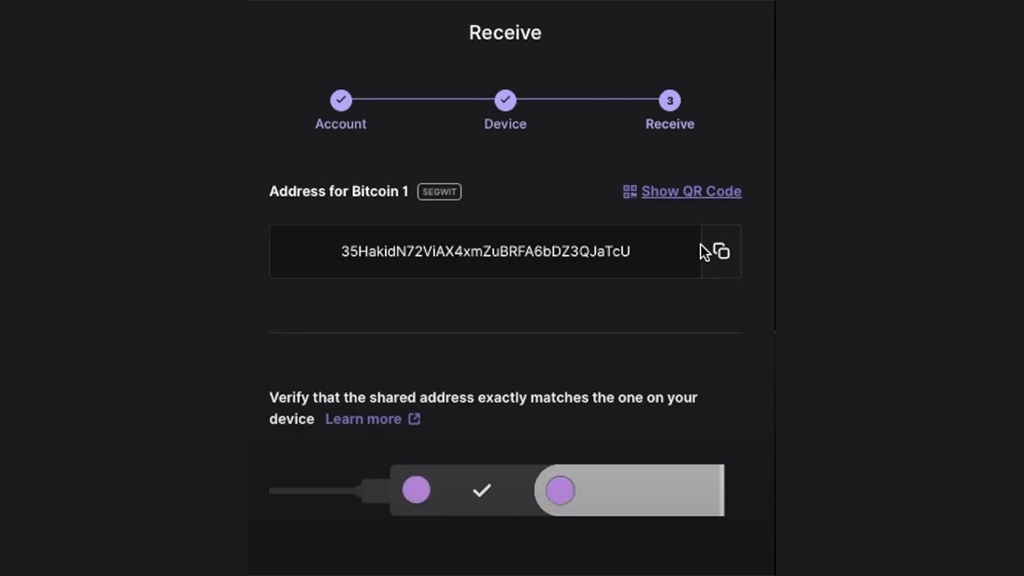Click the device swivel metal cover
The image size is (1024, 576).
[630, 490]
